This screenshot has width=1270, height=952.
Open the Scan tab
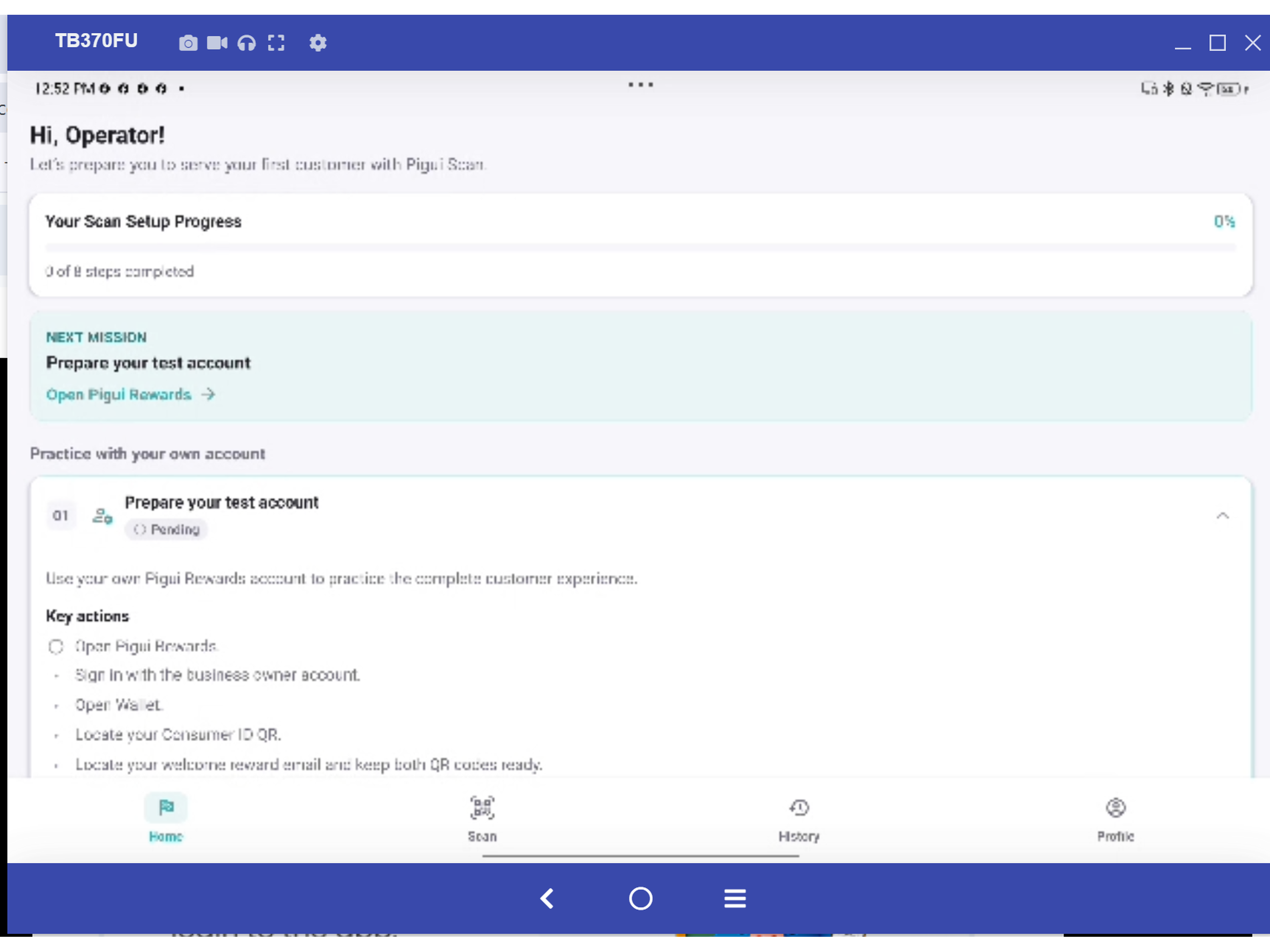pos(482,818)
